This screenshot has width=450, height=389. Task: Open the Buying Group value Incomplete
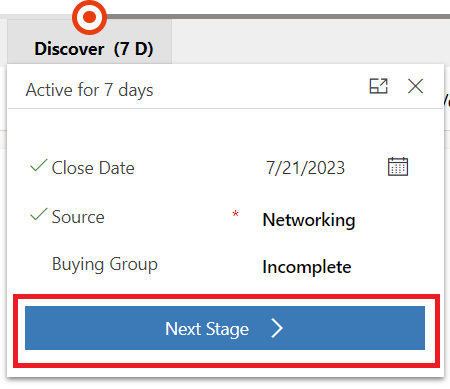(x=307, y=267)
